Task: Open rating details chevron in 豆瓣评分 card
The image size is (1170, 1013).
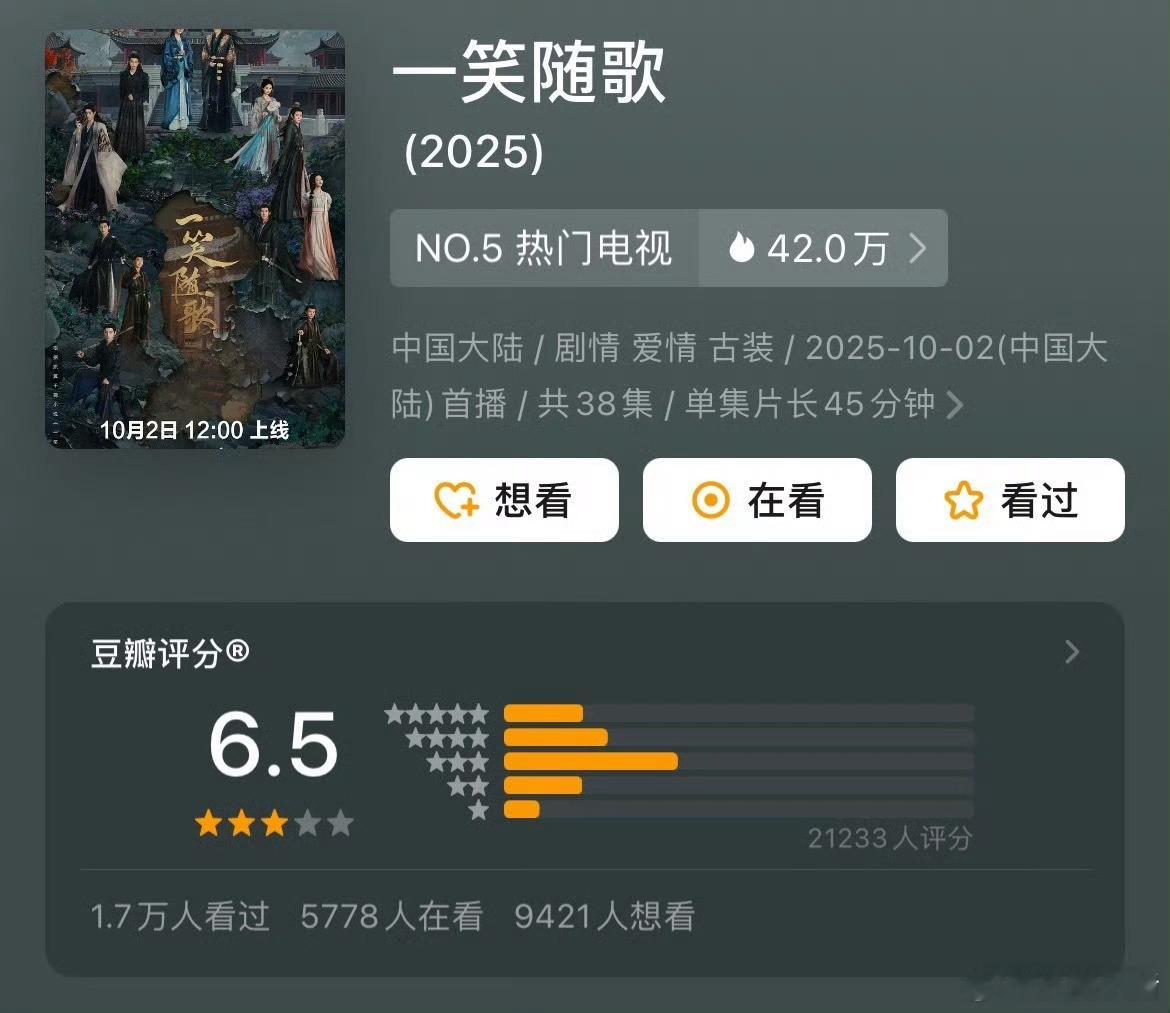Action: tap(1072, 652)
